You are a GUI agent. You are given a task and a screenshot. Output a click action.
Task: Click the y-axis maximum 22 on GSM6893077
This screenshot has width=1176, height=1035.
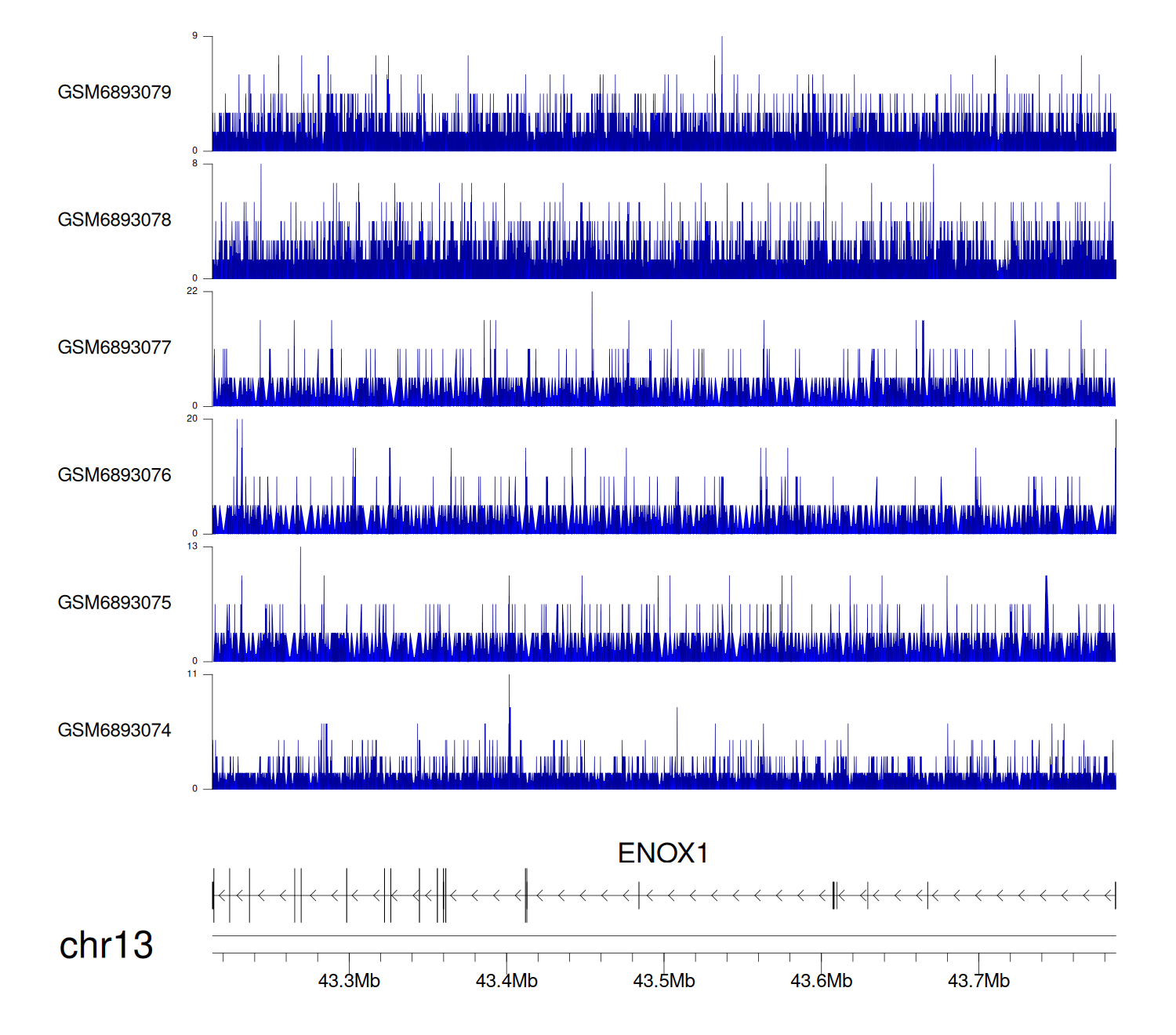(192, 291)
